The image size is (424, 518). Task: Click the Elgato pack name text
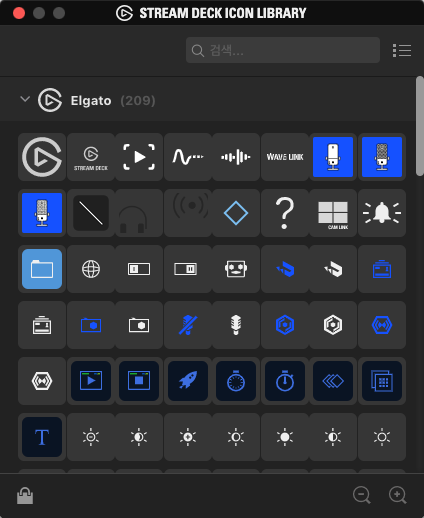tap(91, 101)
